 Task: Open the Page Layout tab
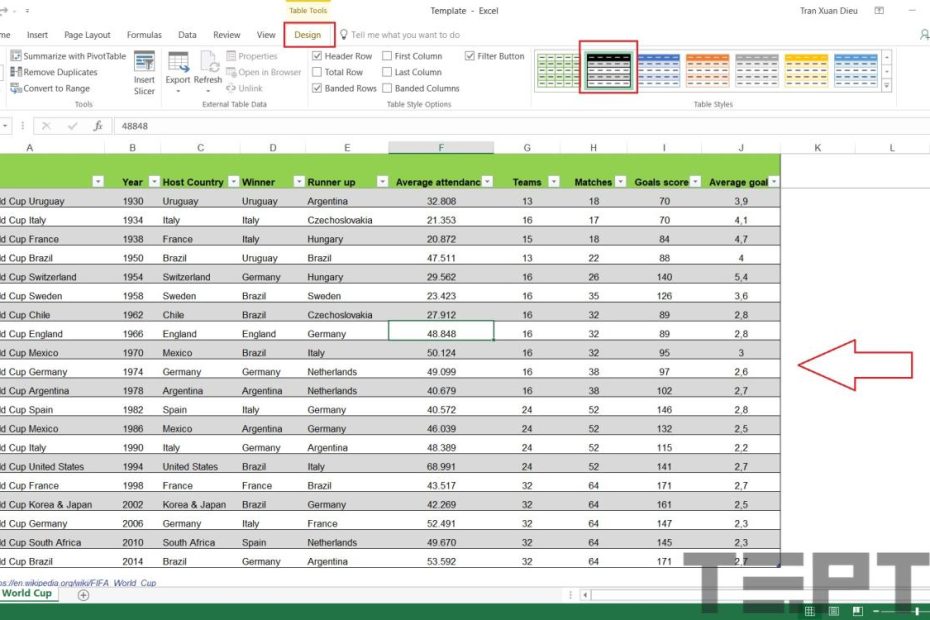pyautogui.click(x=87, y=35)
